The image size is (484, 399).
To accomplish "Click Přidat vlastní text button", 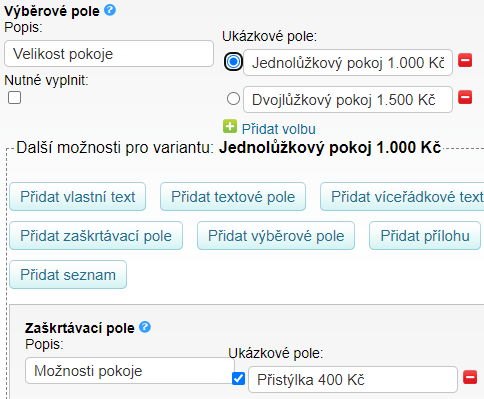I will coord(78,197).
